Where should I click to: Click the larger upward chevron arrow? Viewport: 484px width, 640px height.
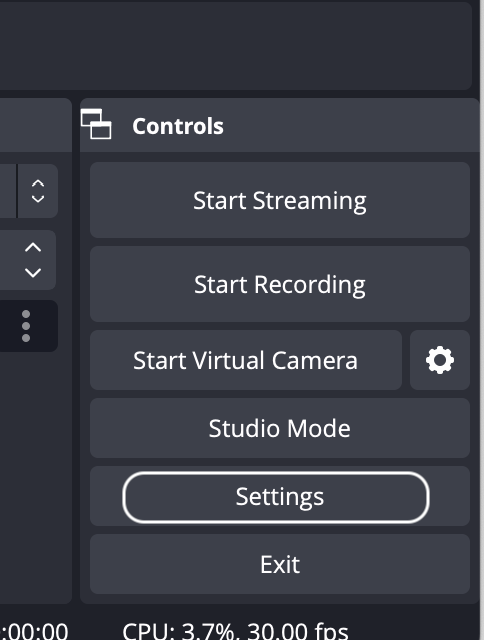[33, 247]
